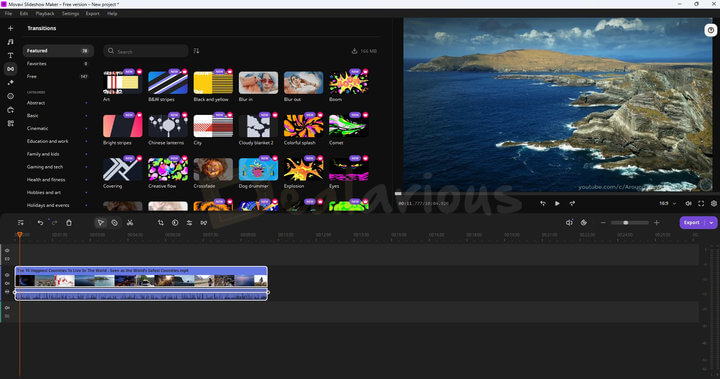
Task: Open the Edit menu
Action: tap(24, 14)
